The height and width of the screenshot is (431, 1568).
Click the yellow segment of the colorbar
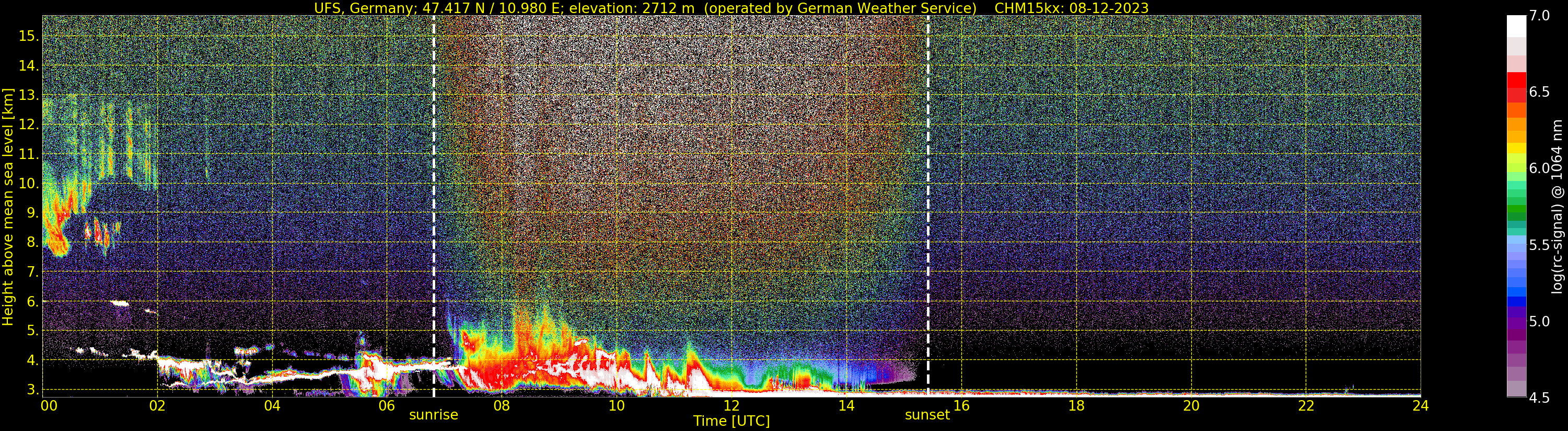(1516, 148)
